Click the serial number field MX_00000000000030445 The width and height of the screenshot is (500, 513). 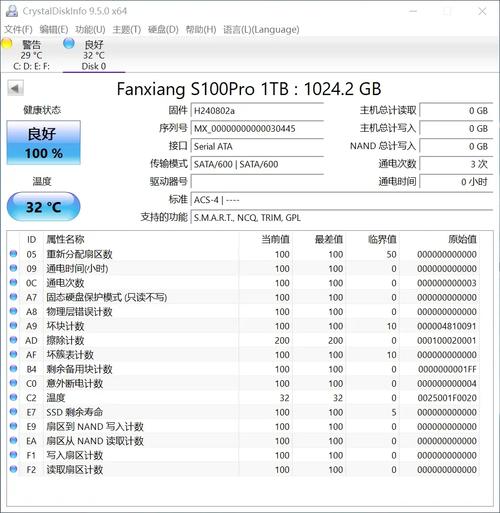point(257,128)
